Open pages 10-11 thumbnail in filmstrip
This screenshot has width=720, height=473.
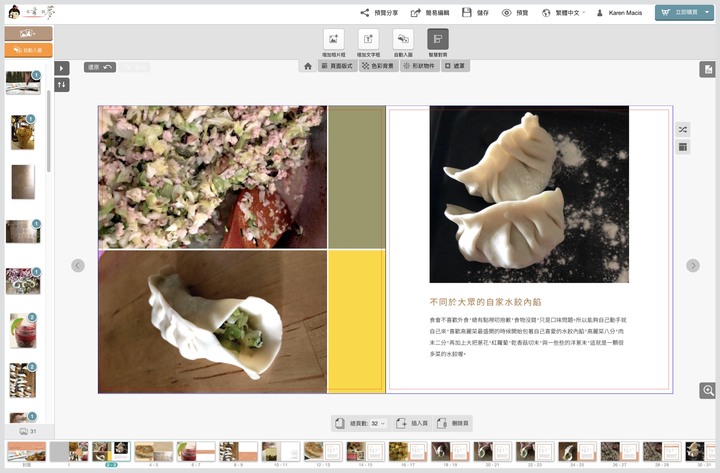281,451
